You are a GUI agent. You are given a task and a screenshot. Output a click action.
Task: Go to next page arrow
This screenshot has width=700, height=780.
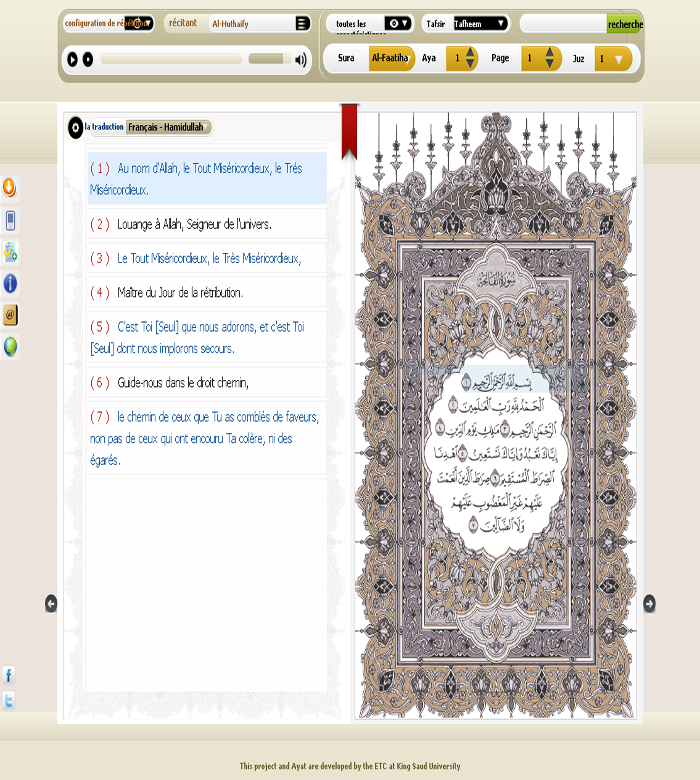(649, 603)
